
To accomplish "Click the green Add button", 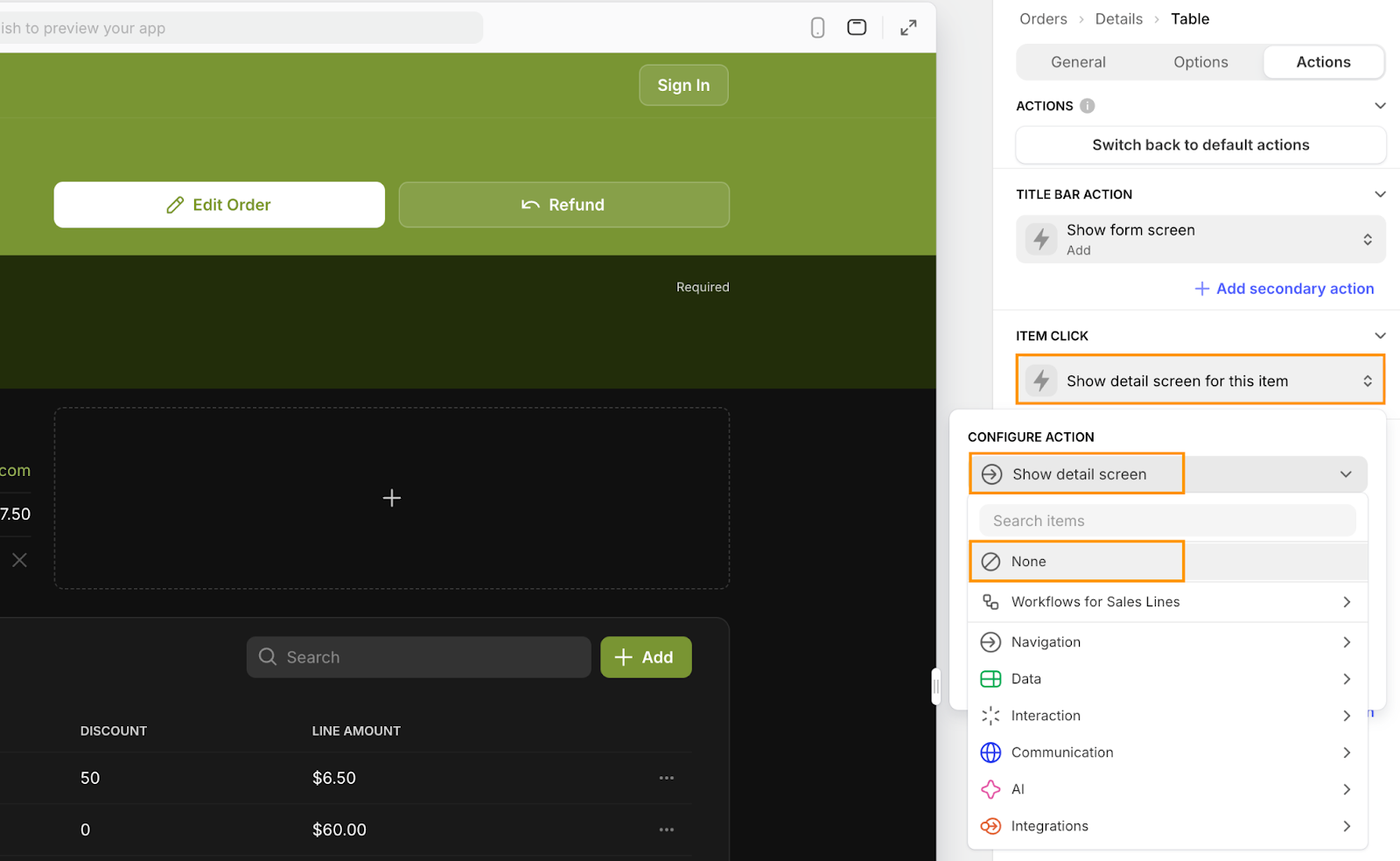I will 646,657.
